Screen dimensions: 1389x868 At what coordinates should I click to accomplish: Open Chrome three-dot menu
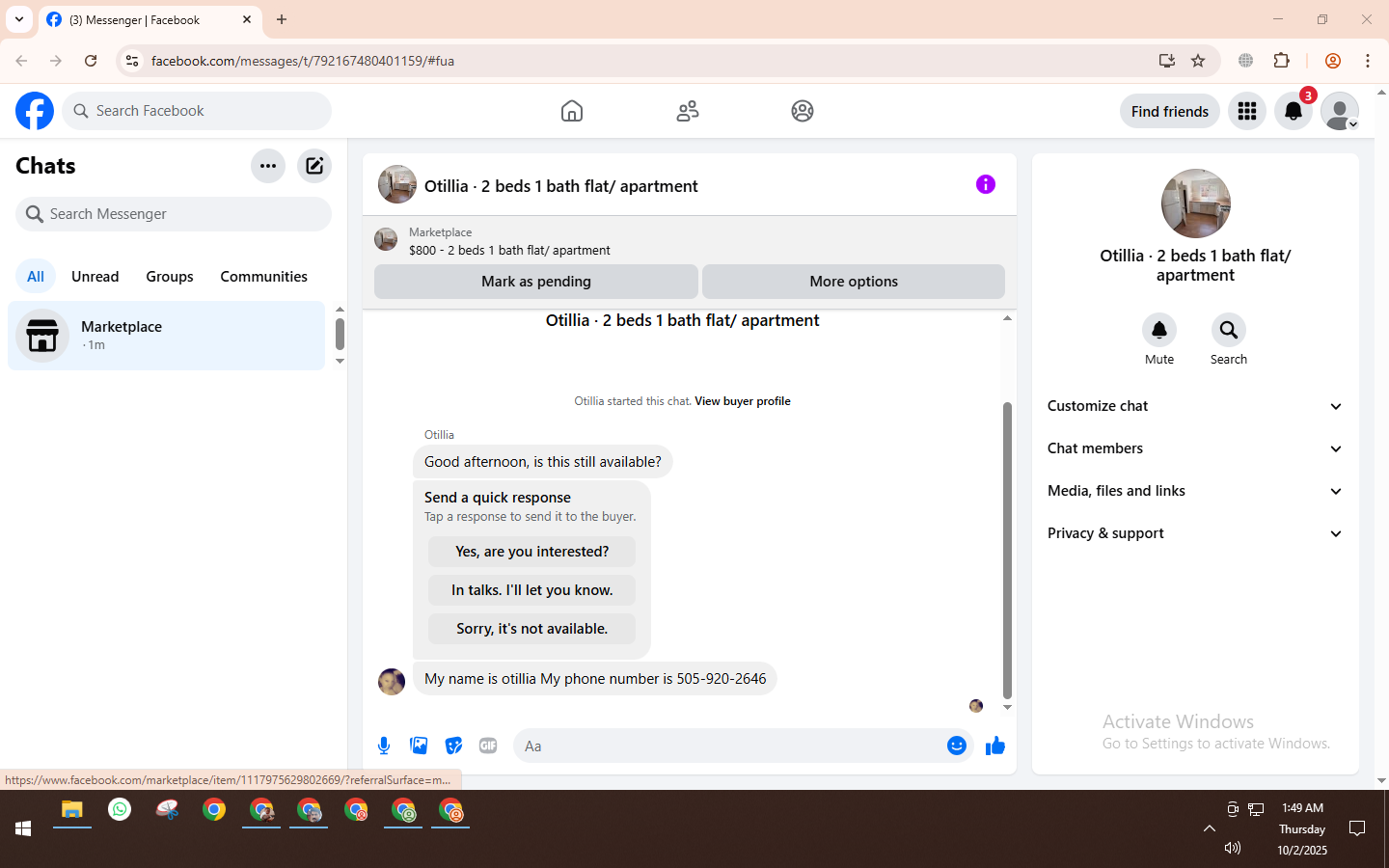(x=1368, y=61)
